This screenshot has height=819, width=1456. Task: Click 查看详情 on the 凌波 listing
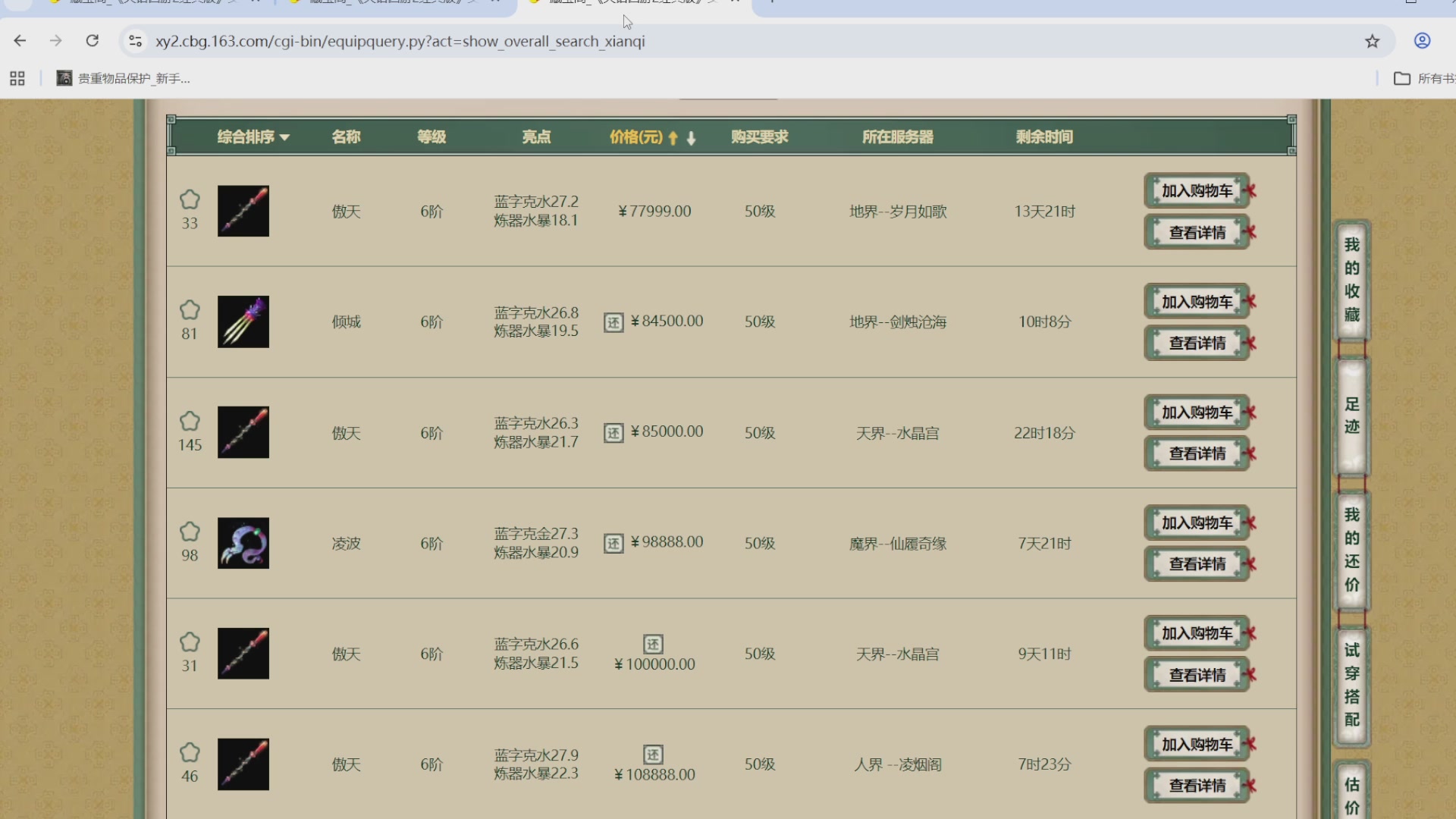tap(1196, 563)
